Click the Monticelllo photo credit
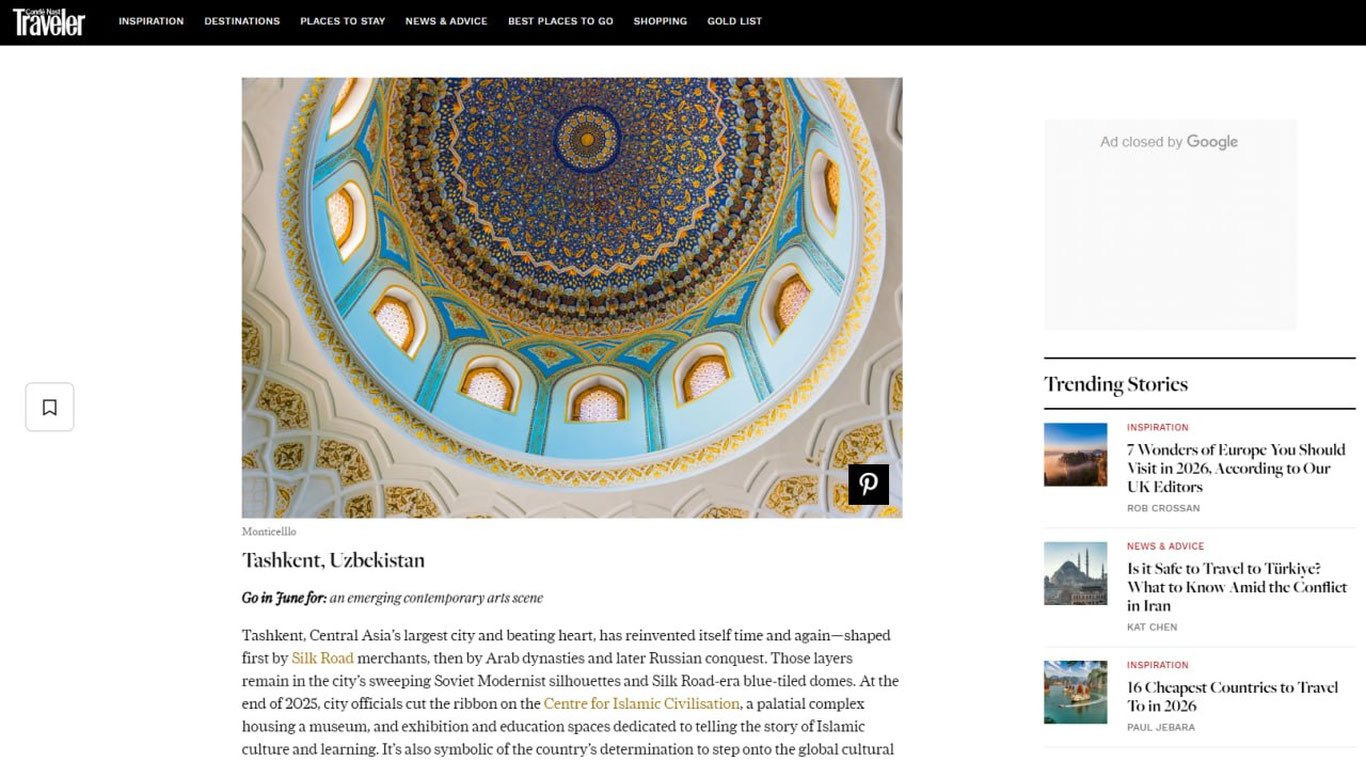 point(268,531)
